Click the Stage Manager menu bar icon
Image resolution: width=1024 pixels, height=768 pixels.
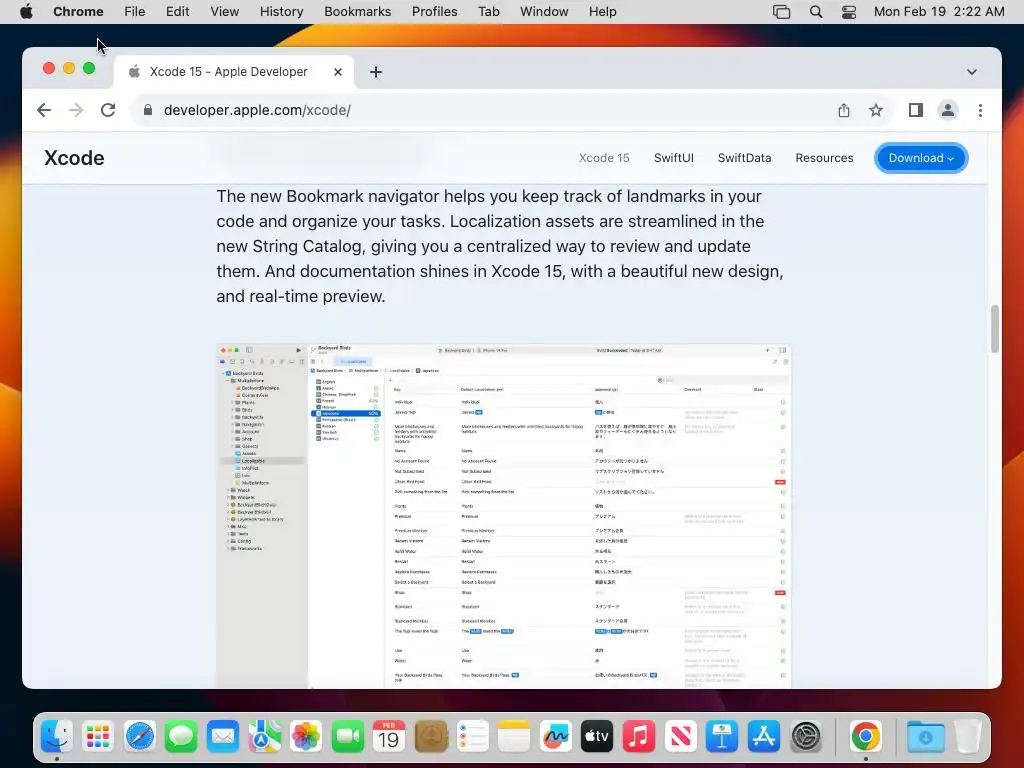pos(781,12)
